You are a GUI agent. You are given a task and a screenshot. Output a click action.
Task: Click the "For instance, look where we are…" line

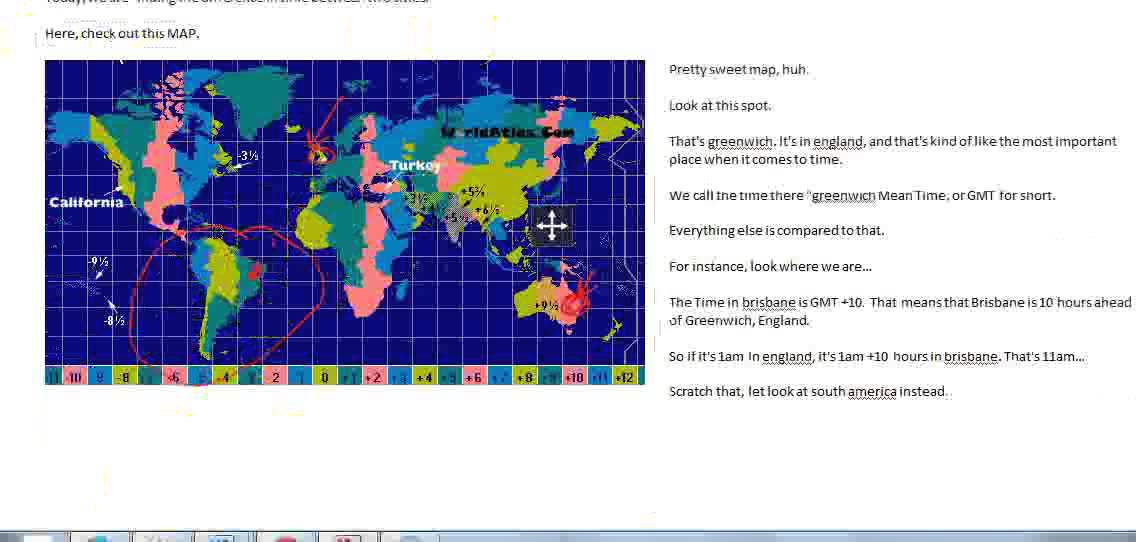pos(770,267)
